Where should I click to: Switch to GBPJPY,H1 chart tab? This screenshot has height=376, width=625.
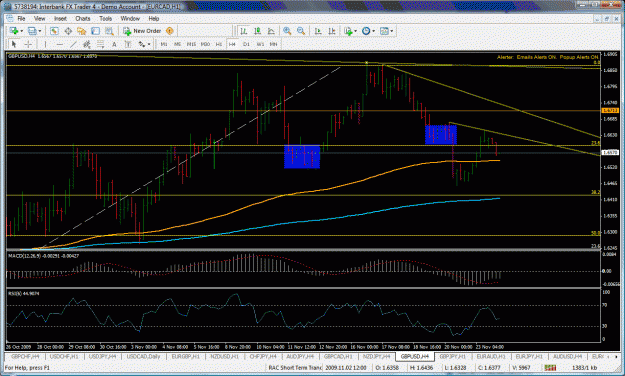tap(453, 356)
